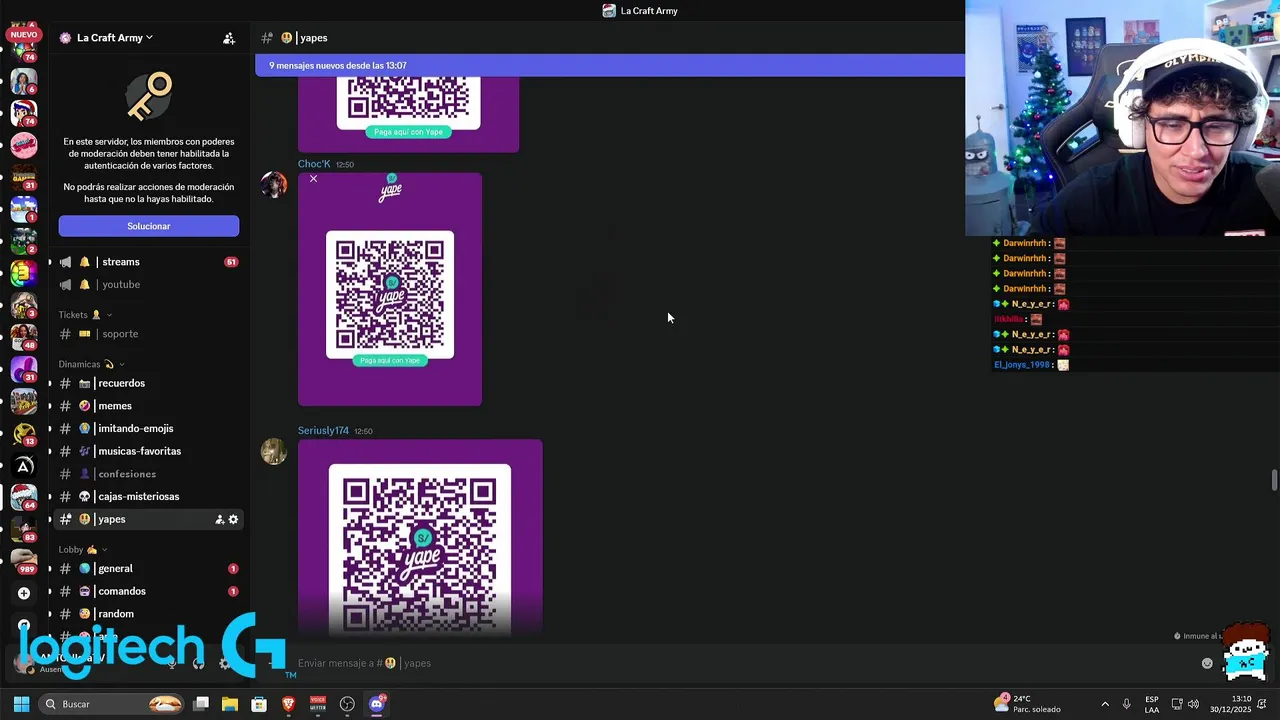Viewport: 1280px width, 720px height.
Task: Click the new messages since 13:07 banner
Action: [x=610, y=65]
